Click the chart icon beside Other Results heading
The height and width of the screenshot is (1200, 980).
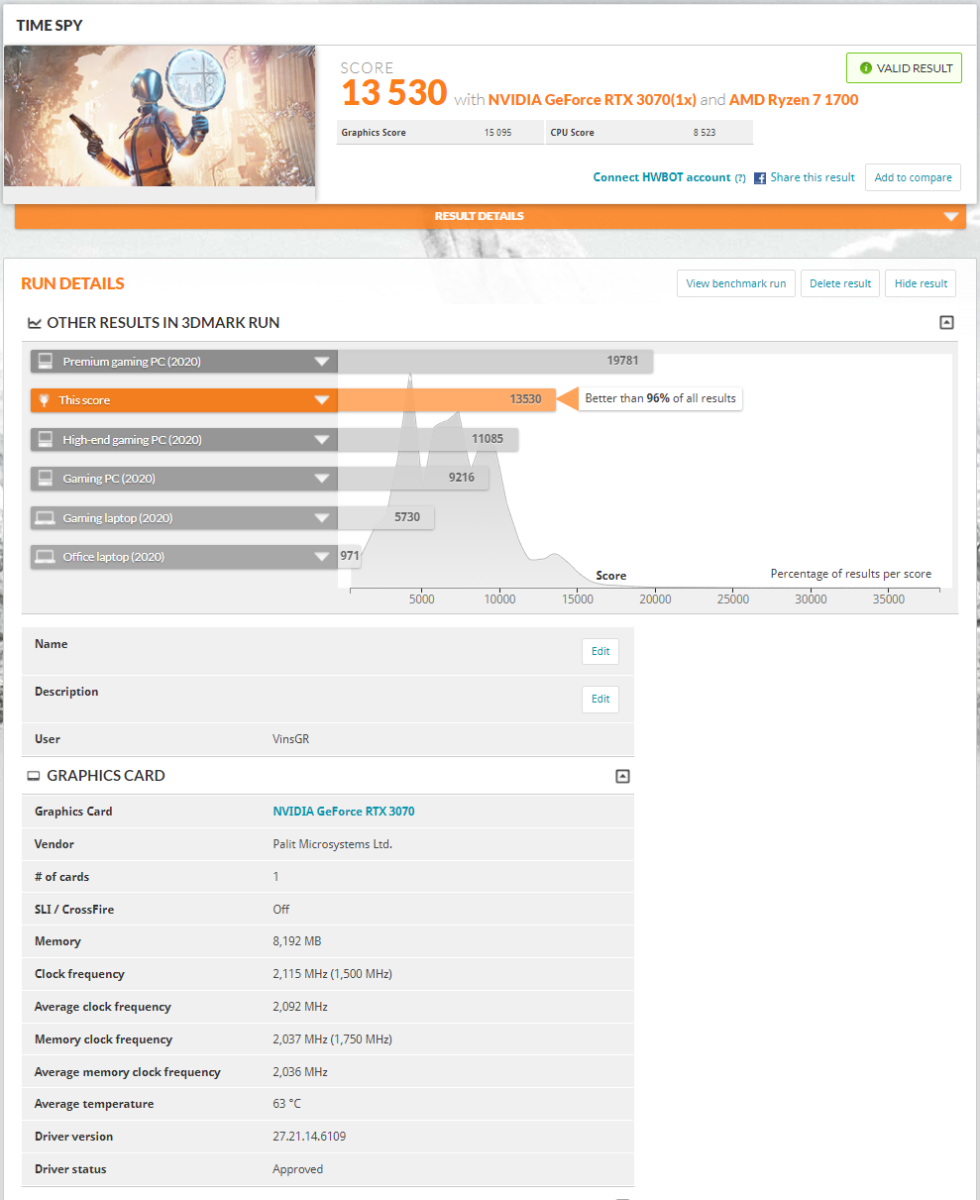tap(34, 323)
